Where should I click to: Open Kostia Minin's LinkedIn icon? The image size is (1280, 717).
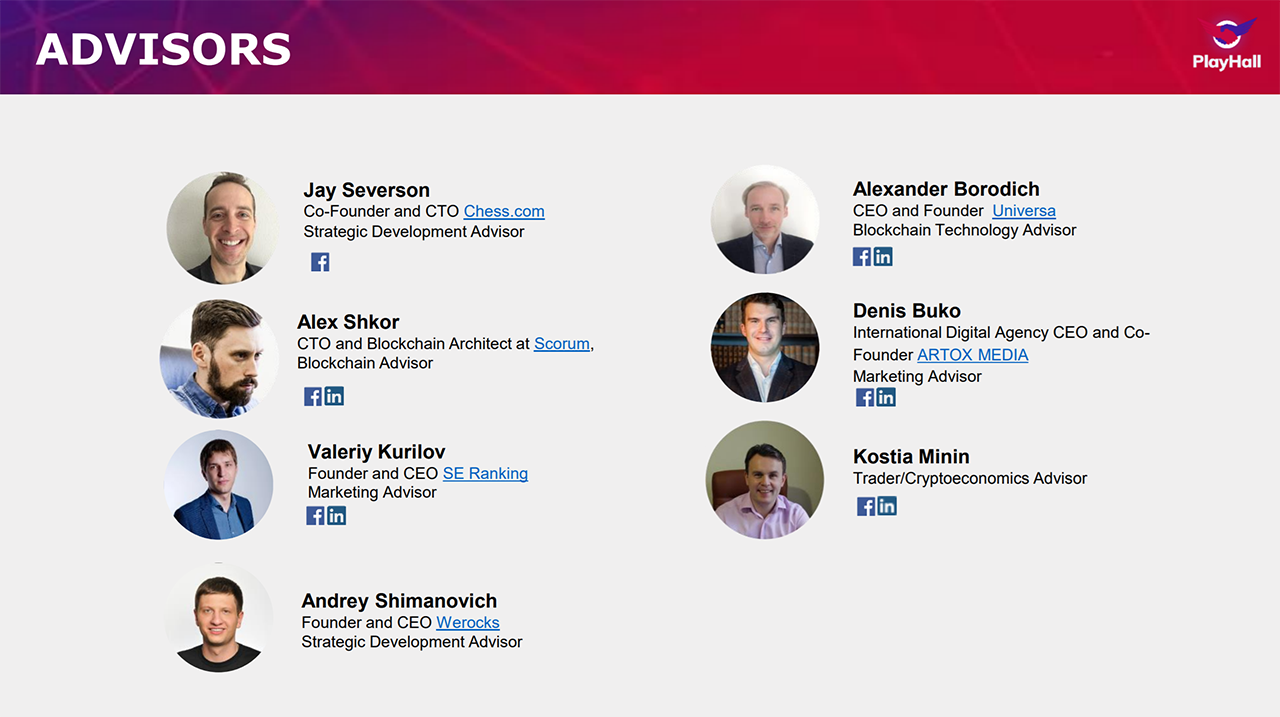pos(887,506)
